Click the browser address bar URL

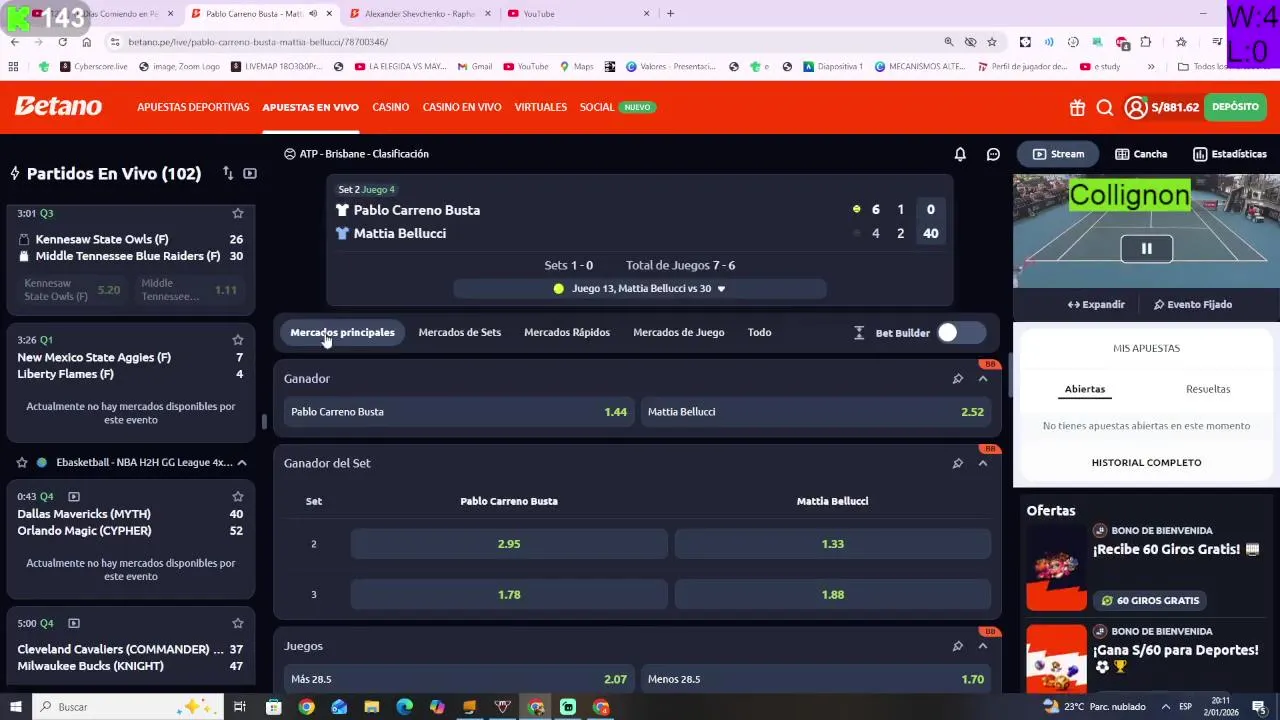click(x=258, y=42)
